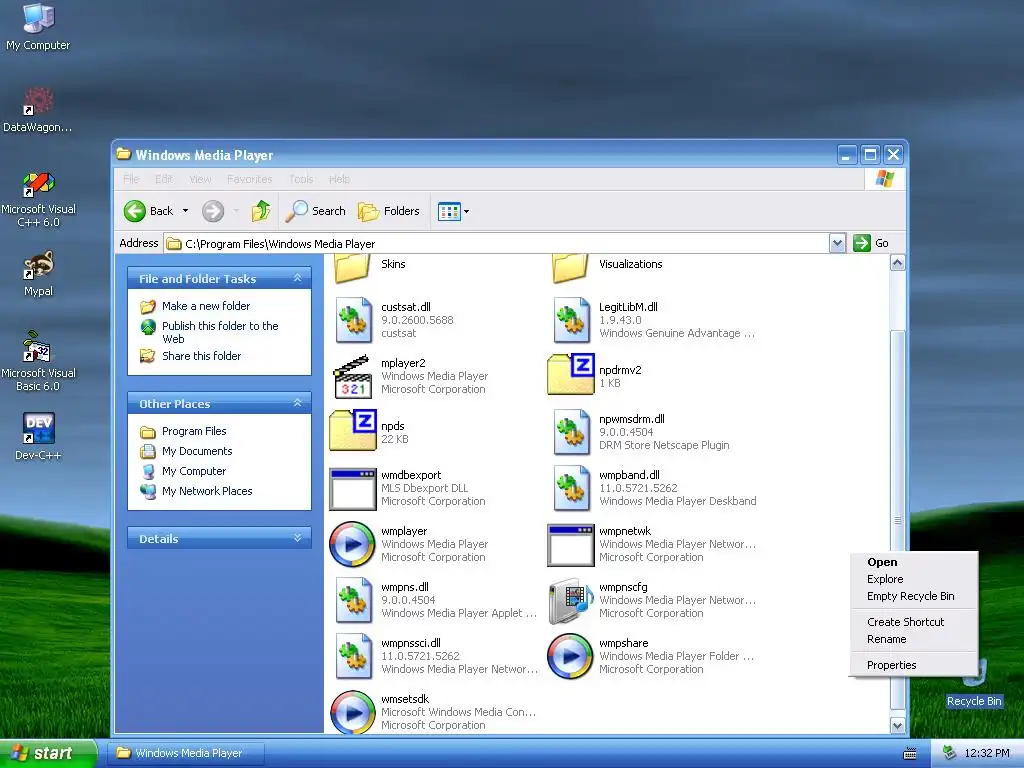Click the wmplayer file name text
1024x768 pixels.
pos(404,531)
